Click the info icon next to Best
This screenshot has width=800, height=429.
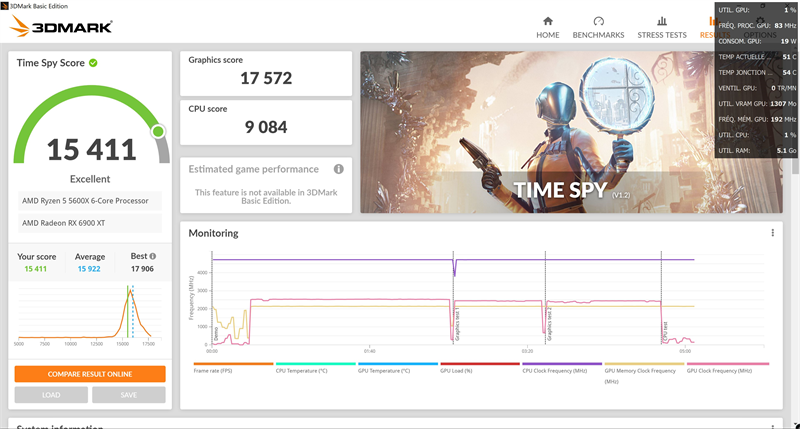153,256
